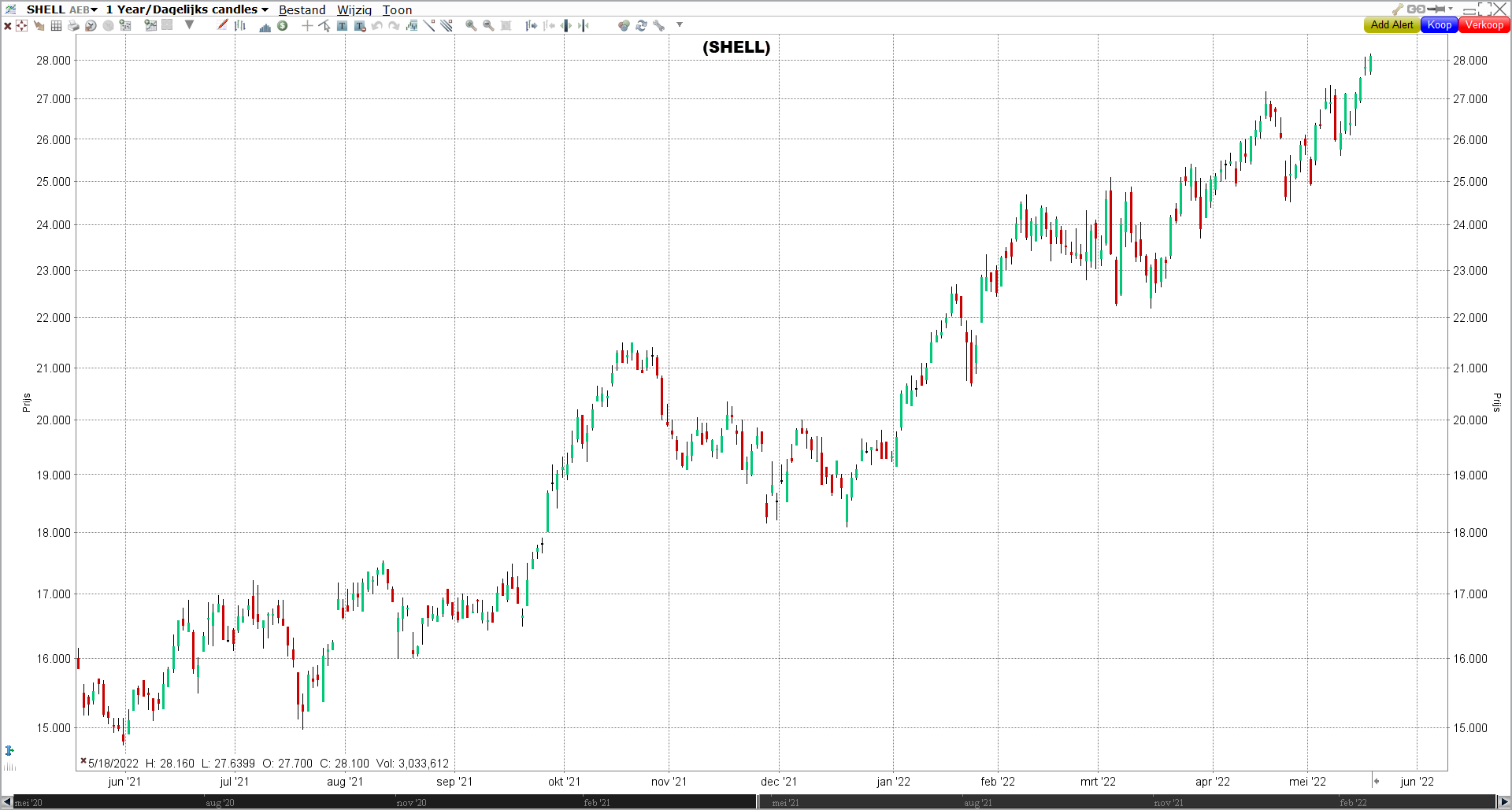
Task: Click the red X delete icon in toolbar
Action: [x=7, y=25]
